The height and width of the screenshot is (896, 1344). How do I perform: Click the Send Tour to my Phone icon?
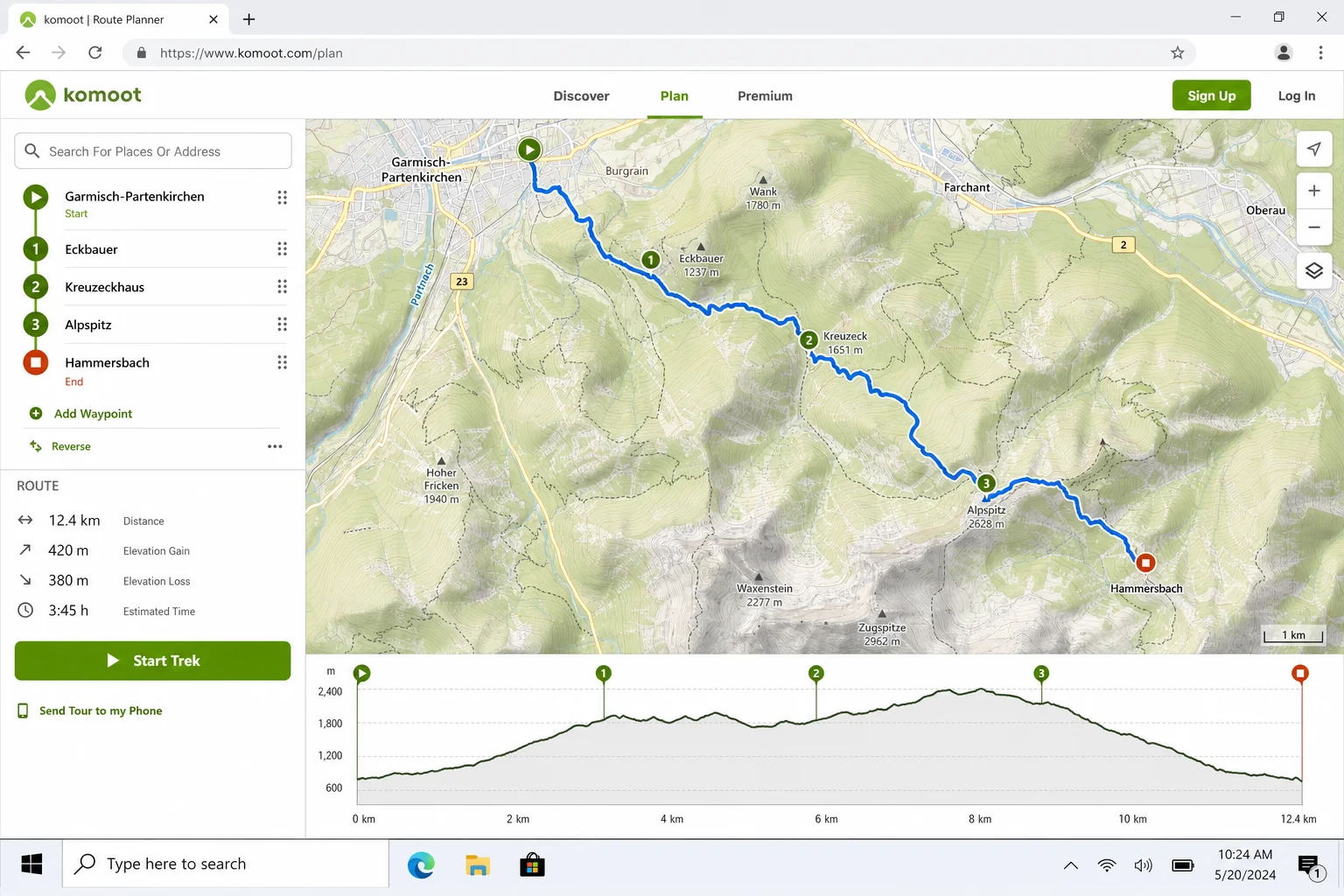click(23, 710)
